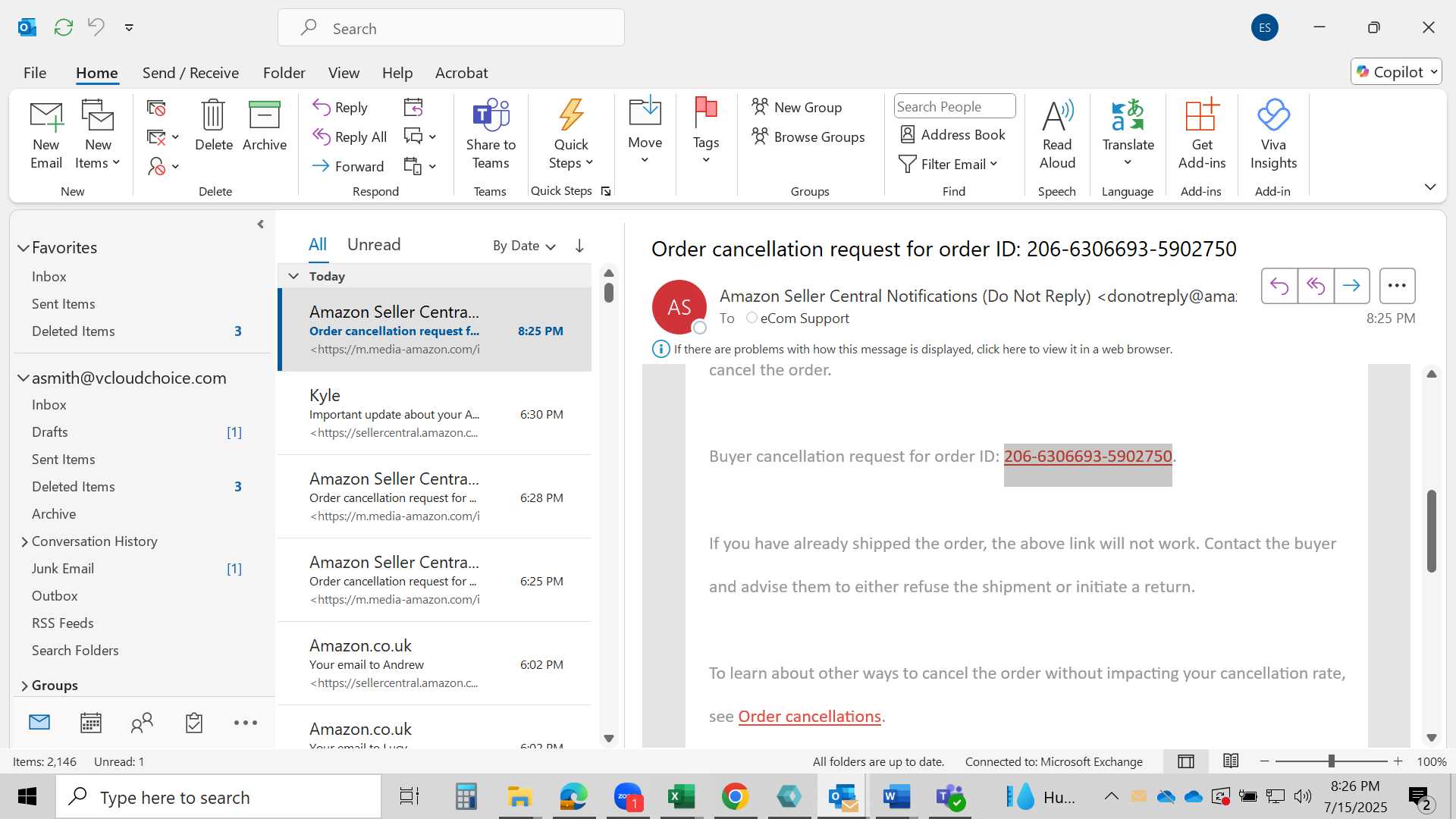The image size is (1456, 819).
Task: Switch to People view in navigation bar
Action: [x=142, y=723]
